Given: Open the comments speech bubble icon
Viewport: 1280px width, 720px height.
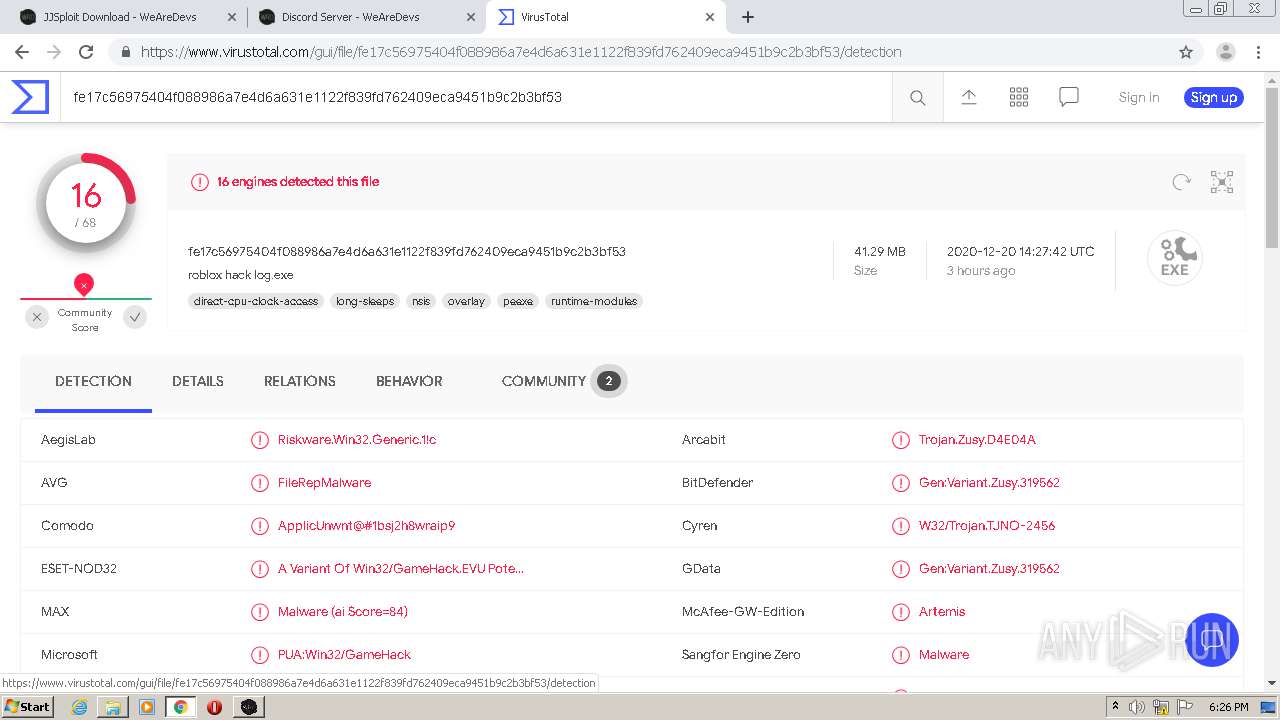Looking at the screenshot, I should point(1069,97).
